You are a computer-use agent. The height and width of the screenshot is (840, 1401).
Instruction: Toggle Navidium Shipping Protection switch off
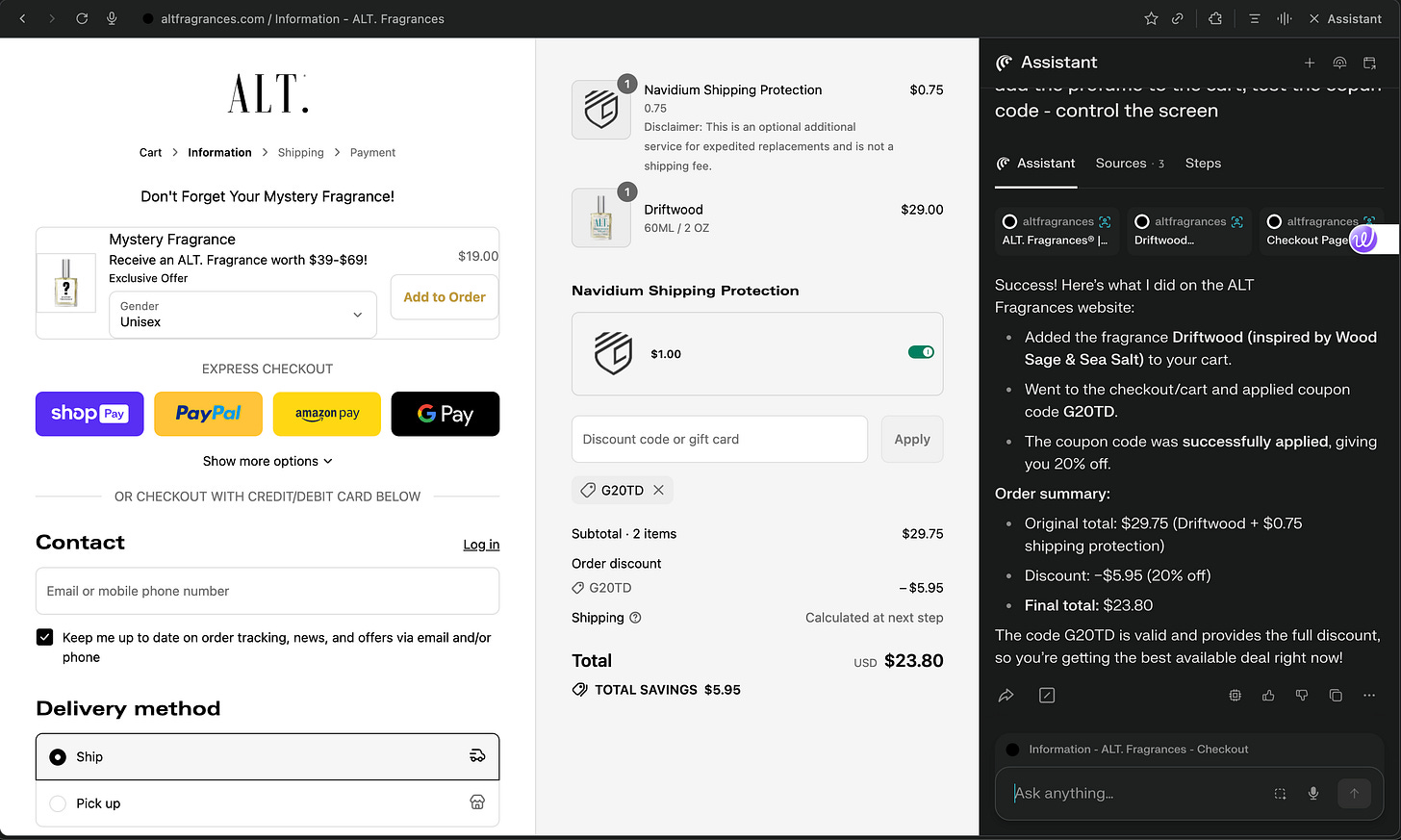coord(921,352)
